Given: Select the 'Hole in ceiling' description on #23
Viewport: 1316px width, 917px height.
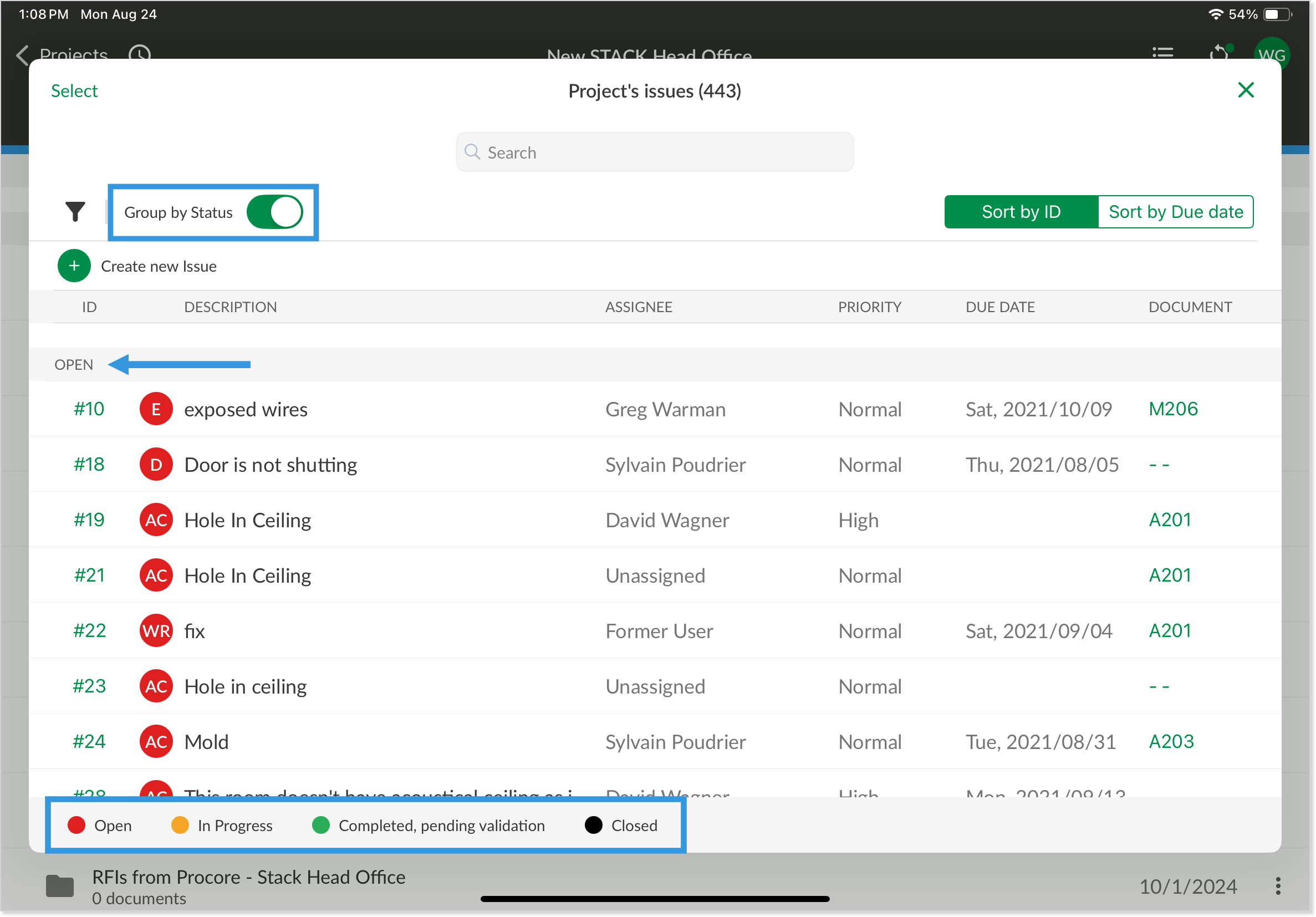Looking at the screenshot, I should 246,687.
